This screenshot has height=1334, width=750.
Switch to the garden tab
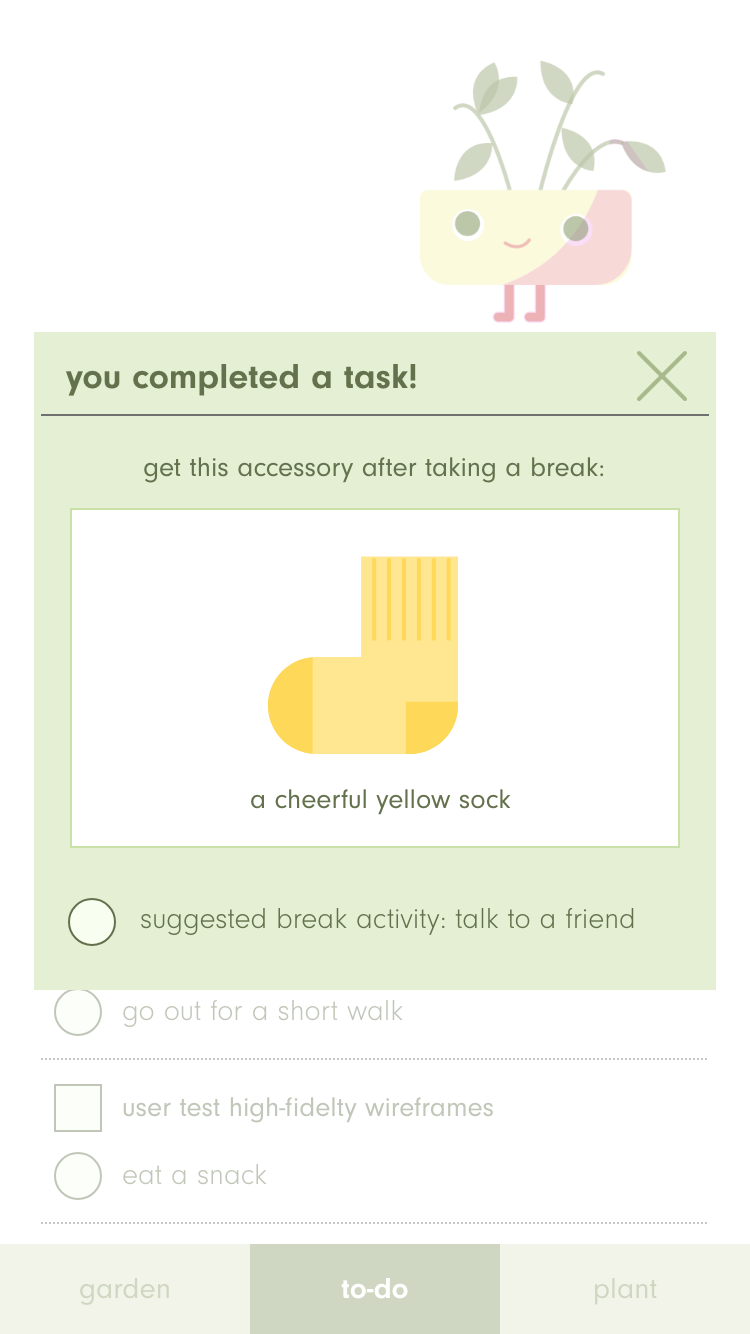coord(125,1289)
